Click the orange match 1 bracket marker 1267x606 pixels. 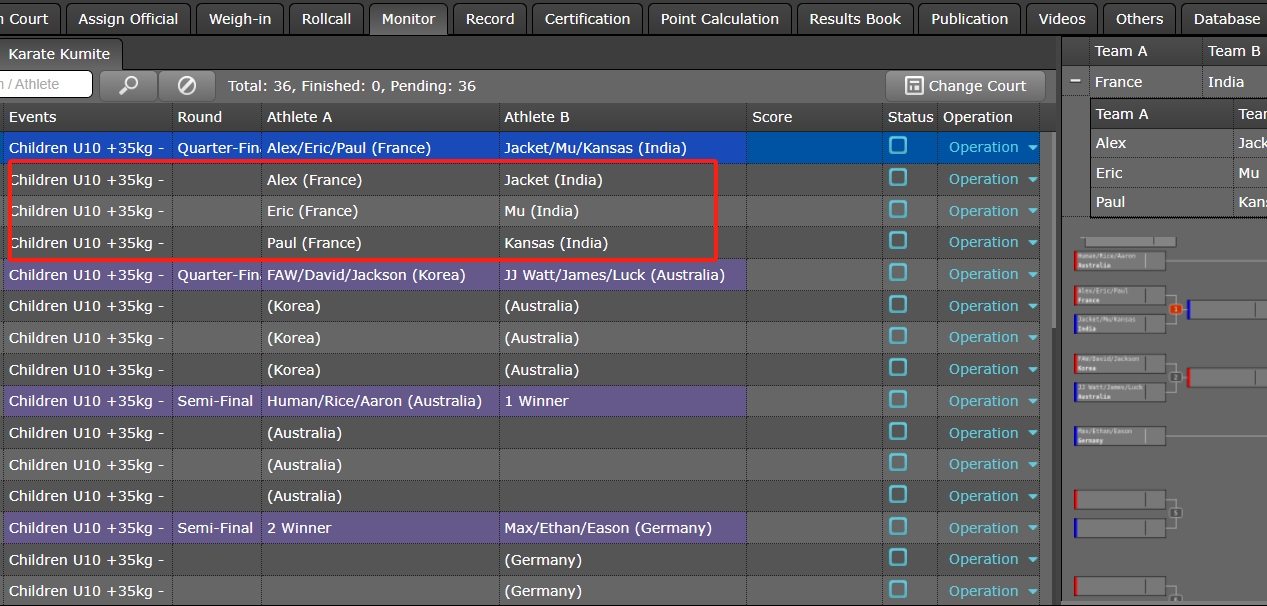1175,310
